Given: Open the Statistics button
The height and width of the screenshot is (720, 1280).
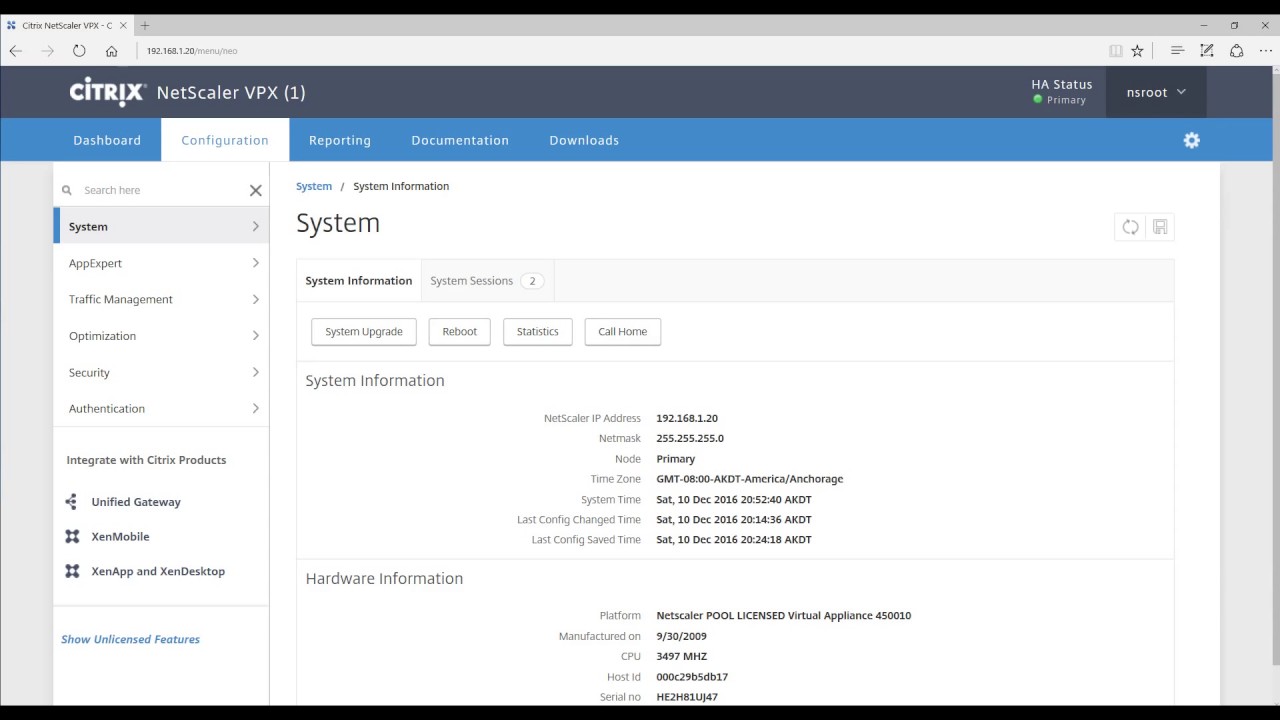Looking at the screenshot, I should click(538, 332).
